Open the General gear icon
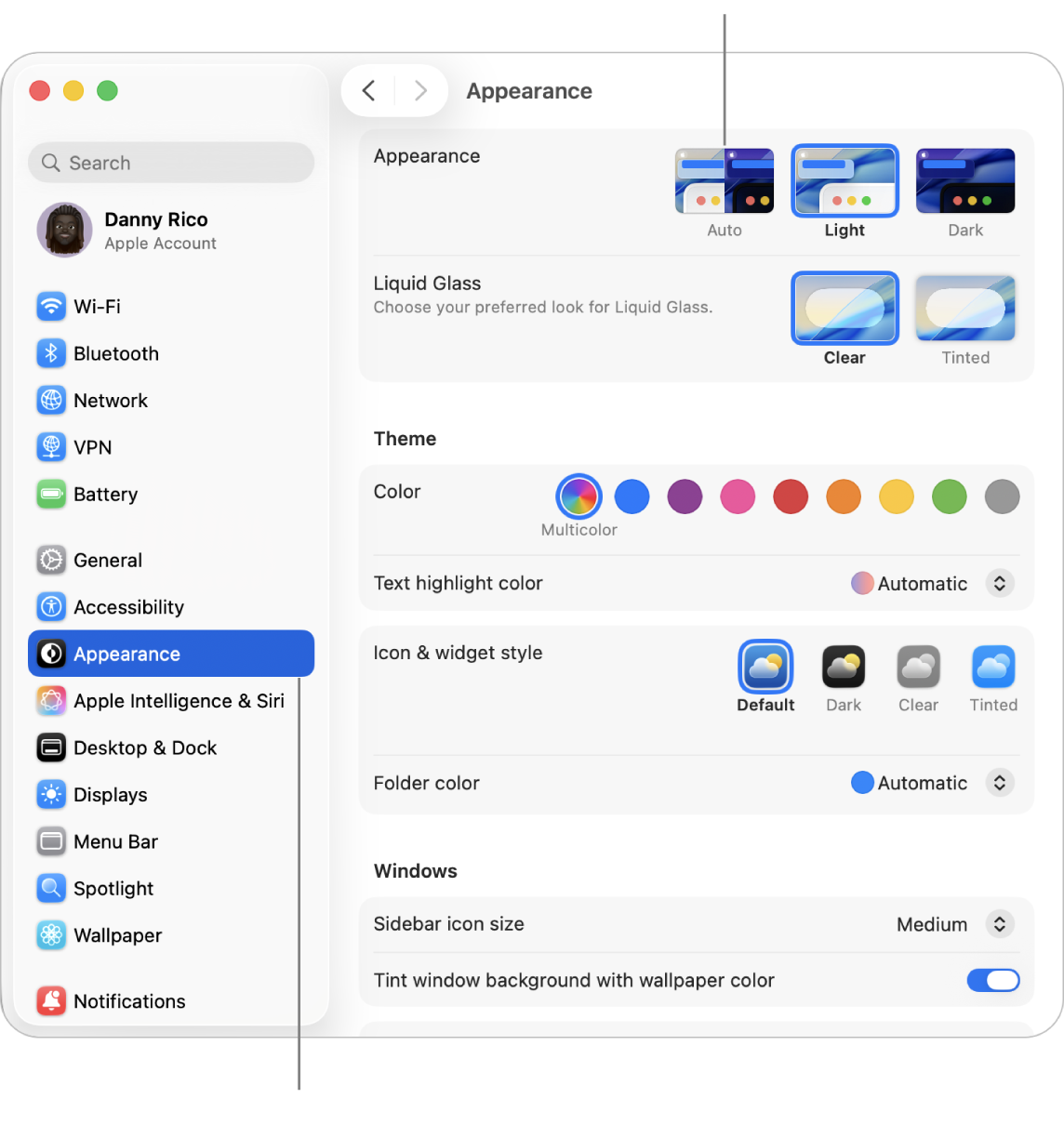1064x1138 pixels. 51,560
